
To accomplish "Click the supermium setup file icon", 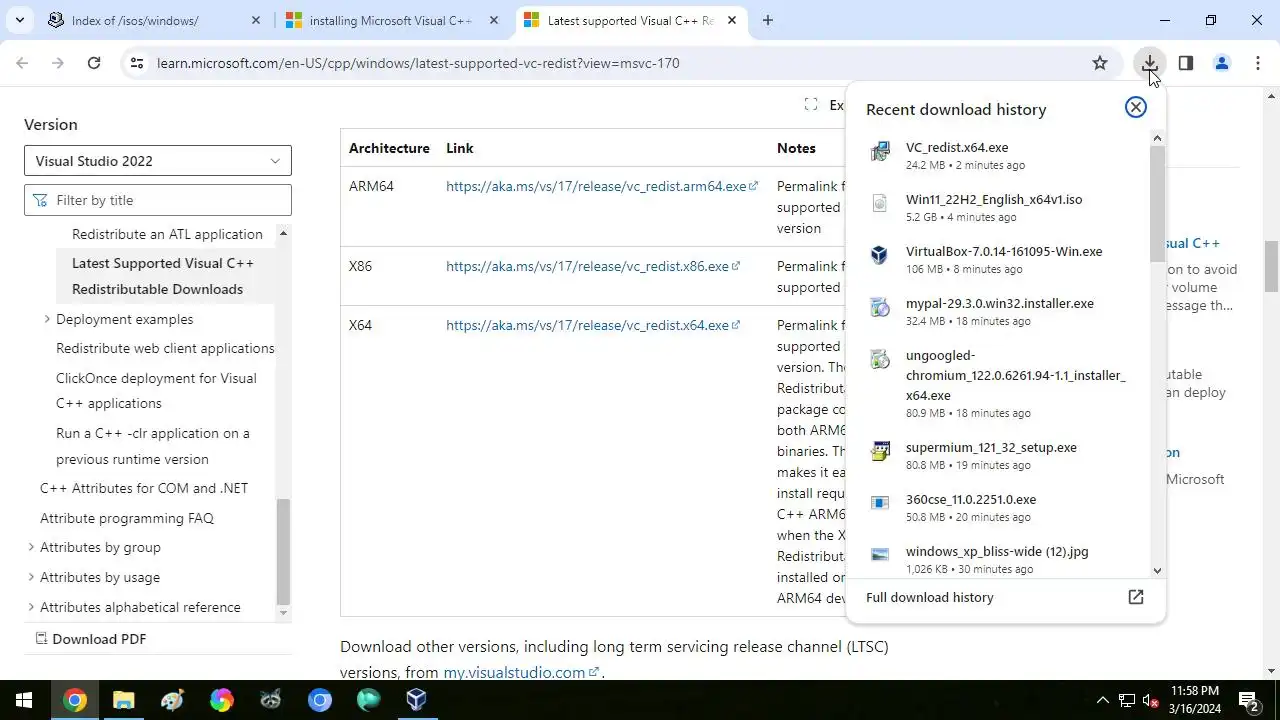I will tap(880, 452).
